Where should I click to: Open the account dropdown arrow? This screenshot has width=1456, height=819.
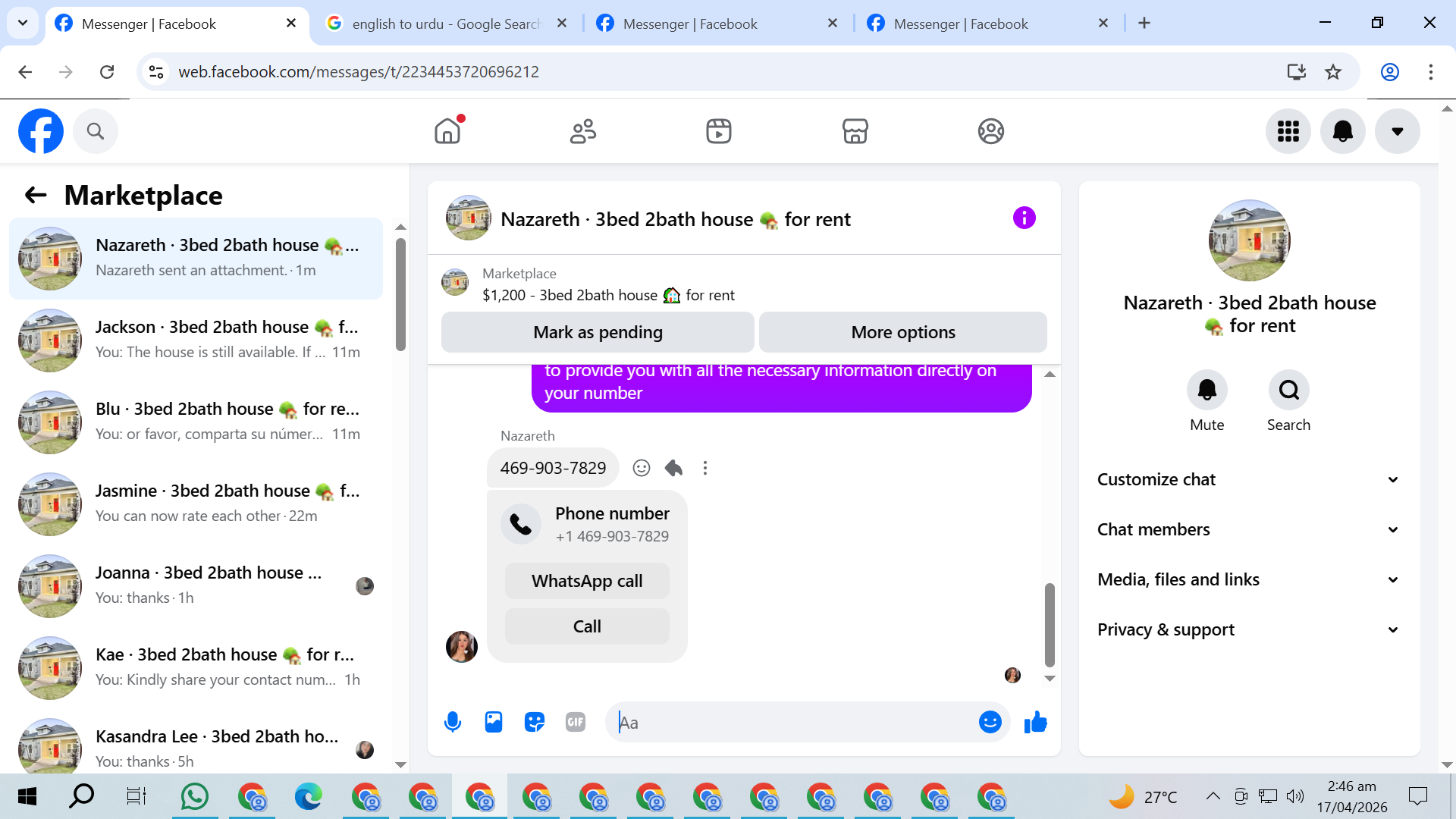coord(1398,131)
